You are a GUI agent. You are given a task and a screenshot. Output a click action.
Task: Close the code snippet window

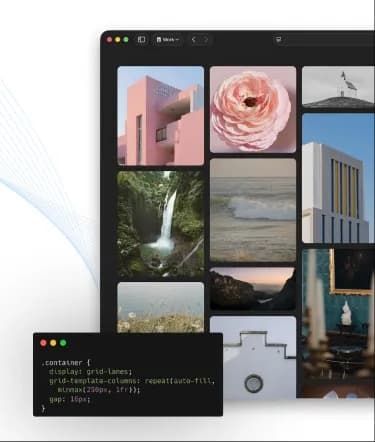tap(43, 343)
